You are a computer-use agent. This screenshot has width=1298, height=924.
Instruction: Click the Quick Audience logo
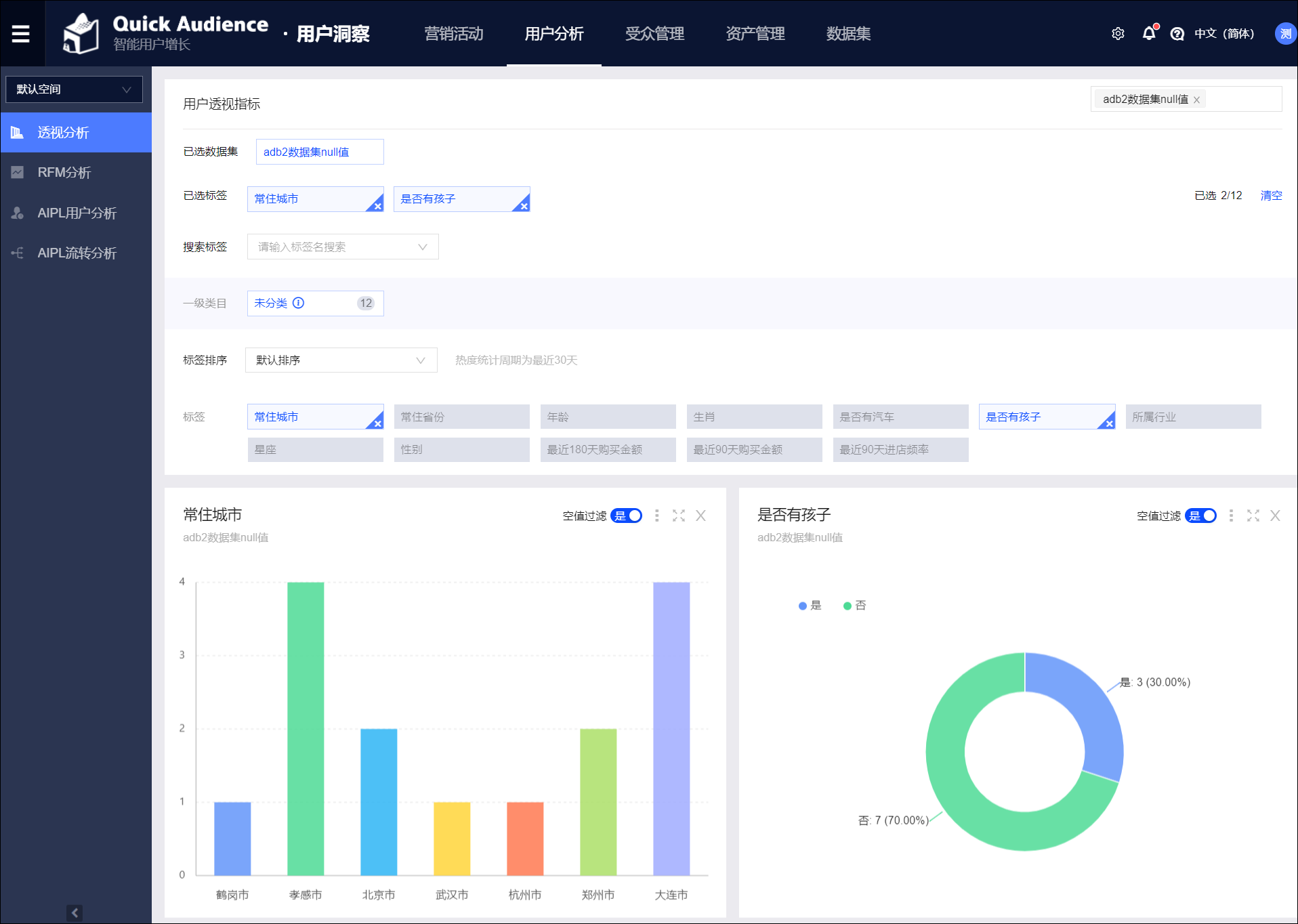click(x=81, y=34)
